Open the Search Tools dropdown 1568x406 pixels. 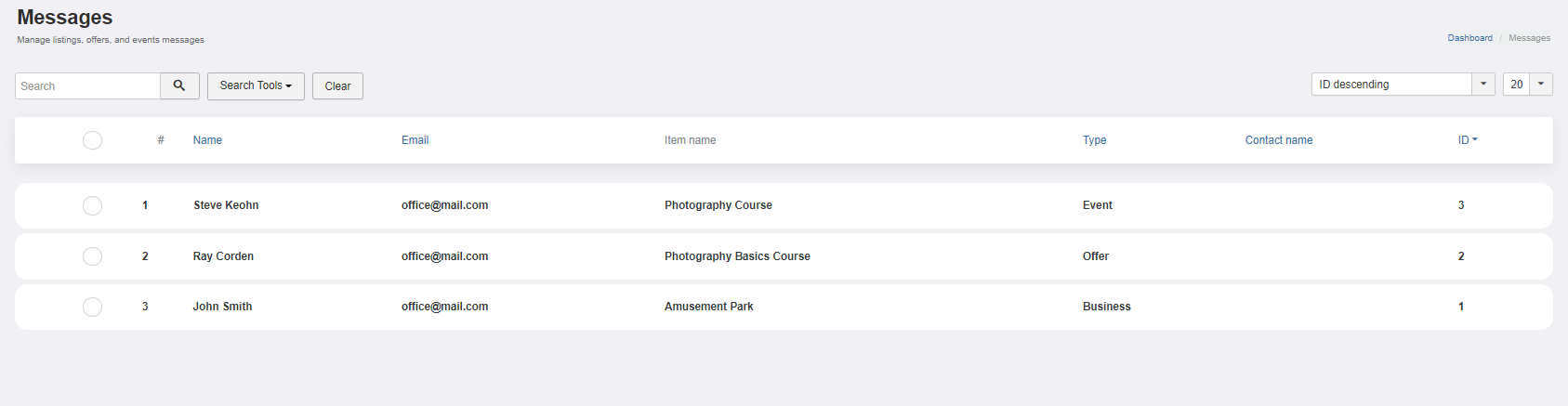(256, 85)
